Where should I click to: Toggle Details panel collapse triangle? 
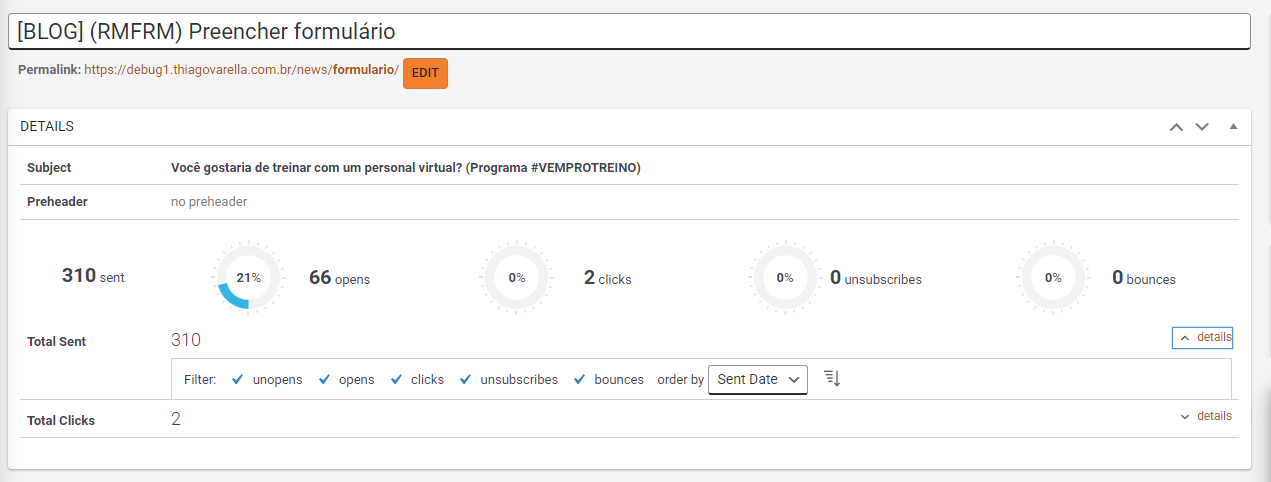click(x=1233, y=127)
